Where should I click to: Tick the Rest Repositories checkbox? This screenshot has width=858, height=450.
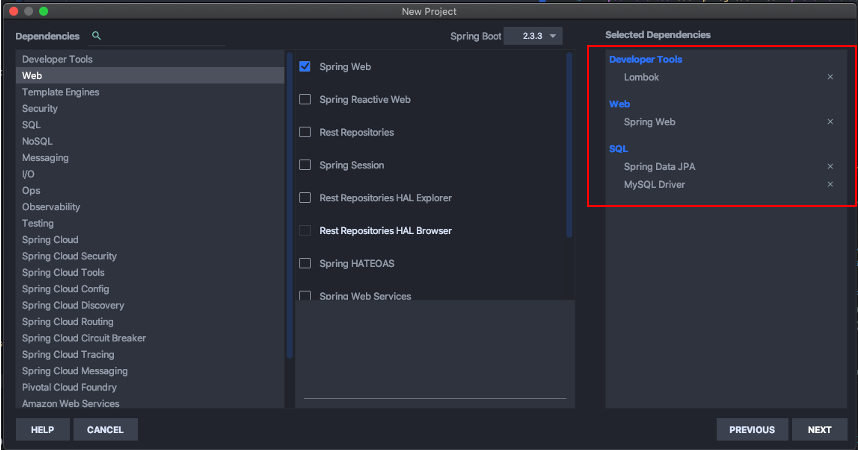[305, 132]
